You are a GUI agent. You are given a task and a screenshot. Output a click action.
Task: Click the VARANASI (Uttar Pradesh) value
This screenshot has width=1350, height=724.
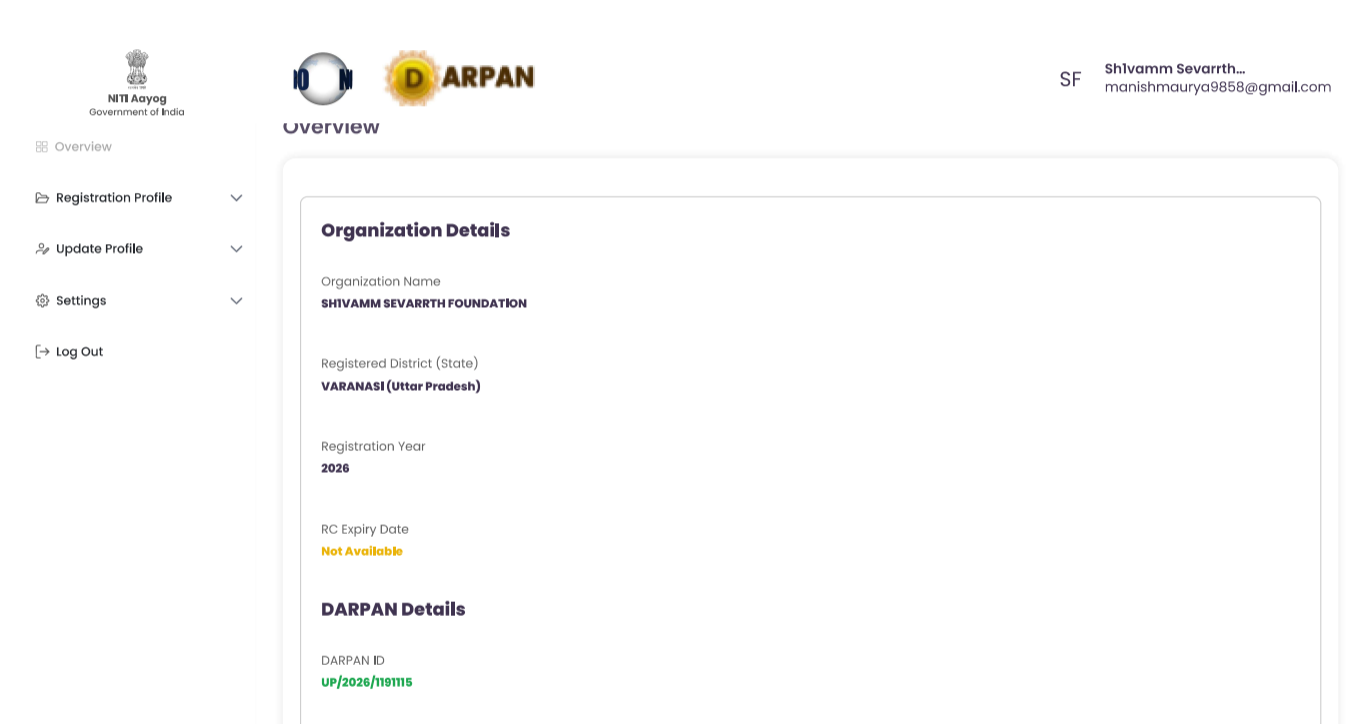click(401, 386)
